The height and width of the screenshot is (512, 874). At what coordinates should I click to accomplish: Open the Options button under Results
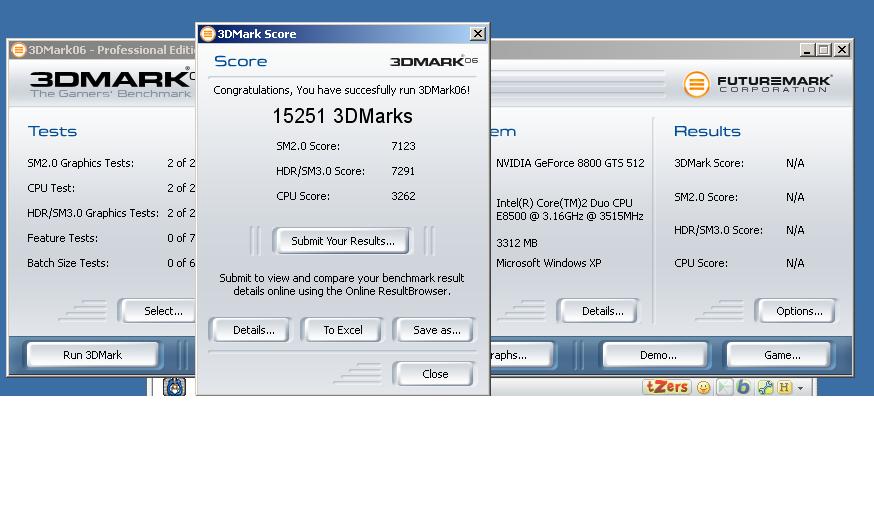(x=799, y=311)
